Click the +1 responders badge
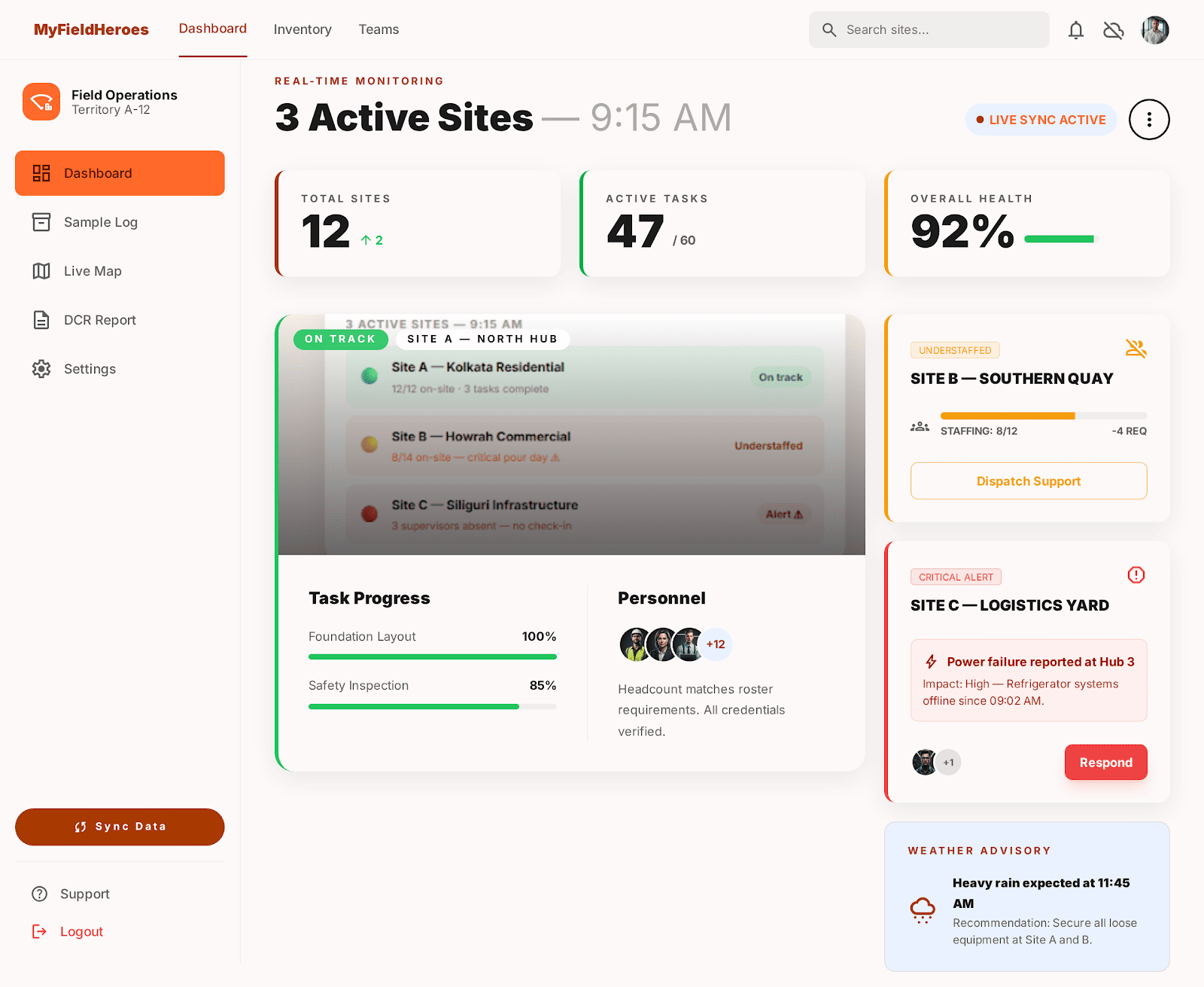 [x=948, y=763]
